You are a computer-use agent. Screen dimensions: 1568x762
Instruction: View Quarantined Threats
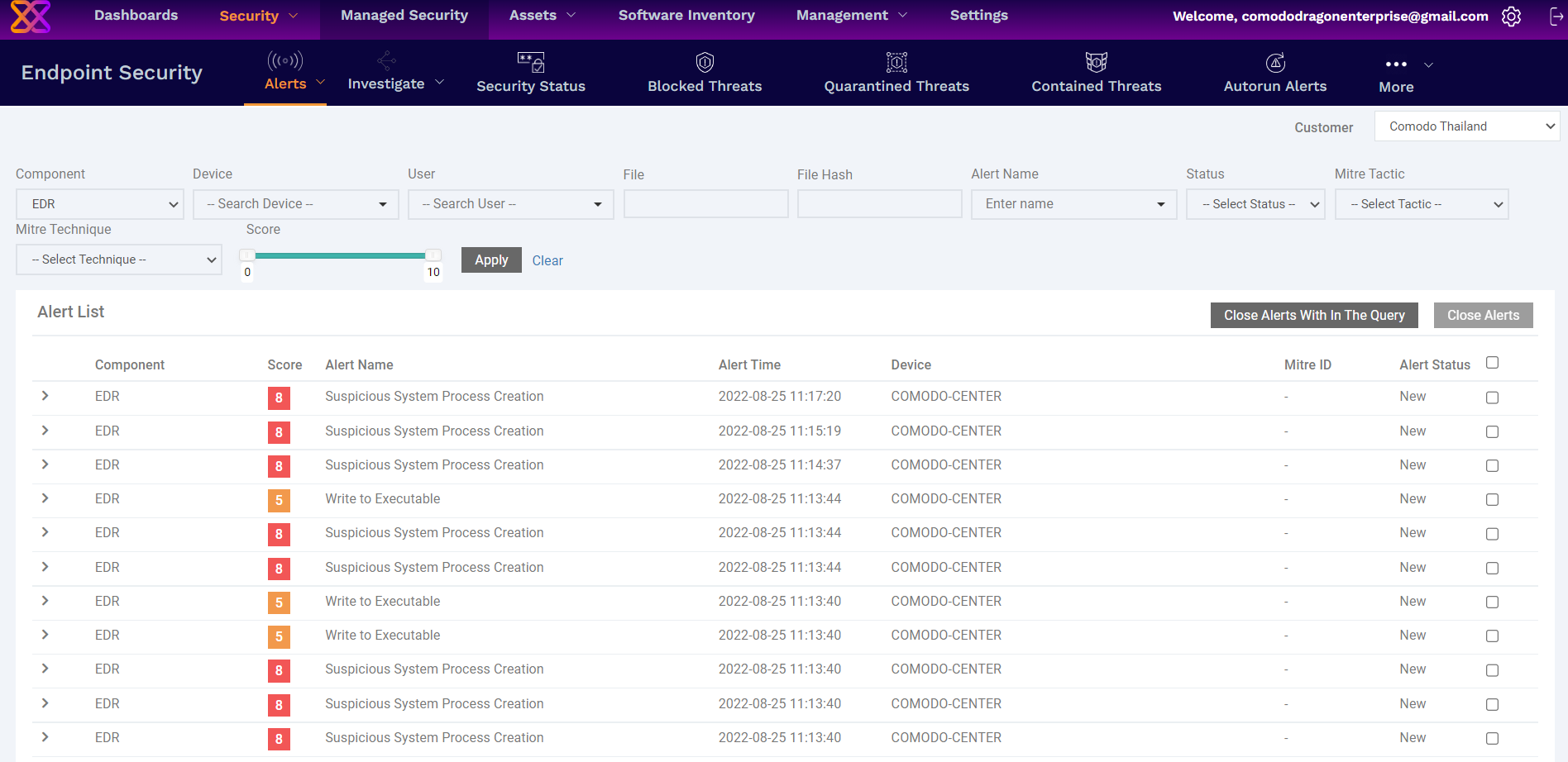coord(896,73)
